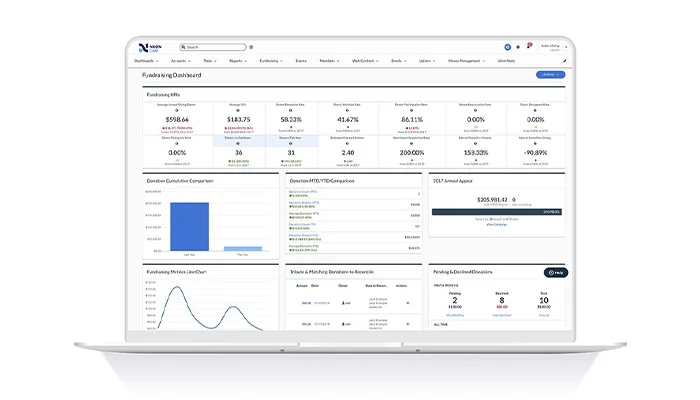The width and height of the screenshot is (700, 400).
Task: Click the blue Actions button
Action: coord(550,75)
